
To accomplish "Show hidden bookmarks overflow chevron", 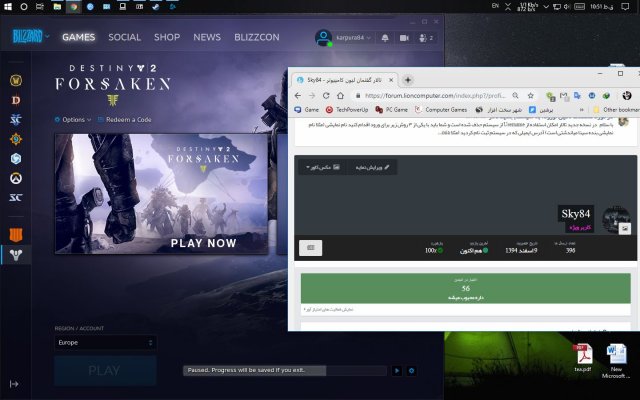I will [582, 110].
